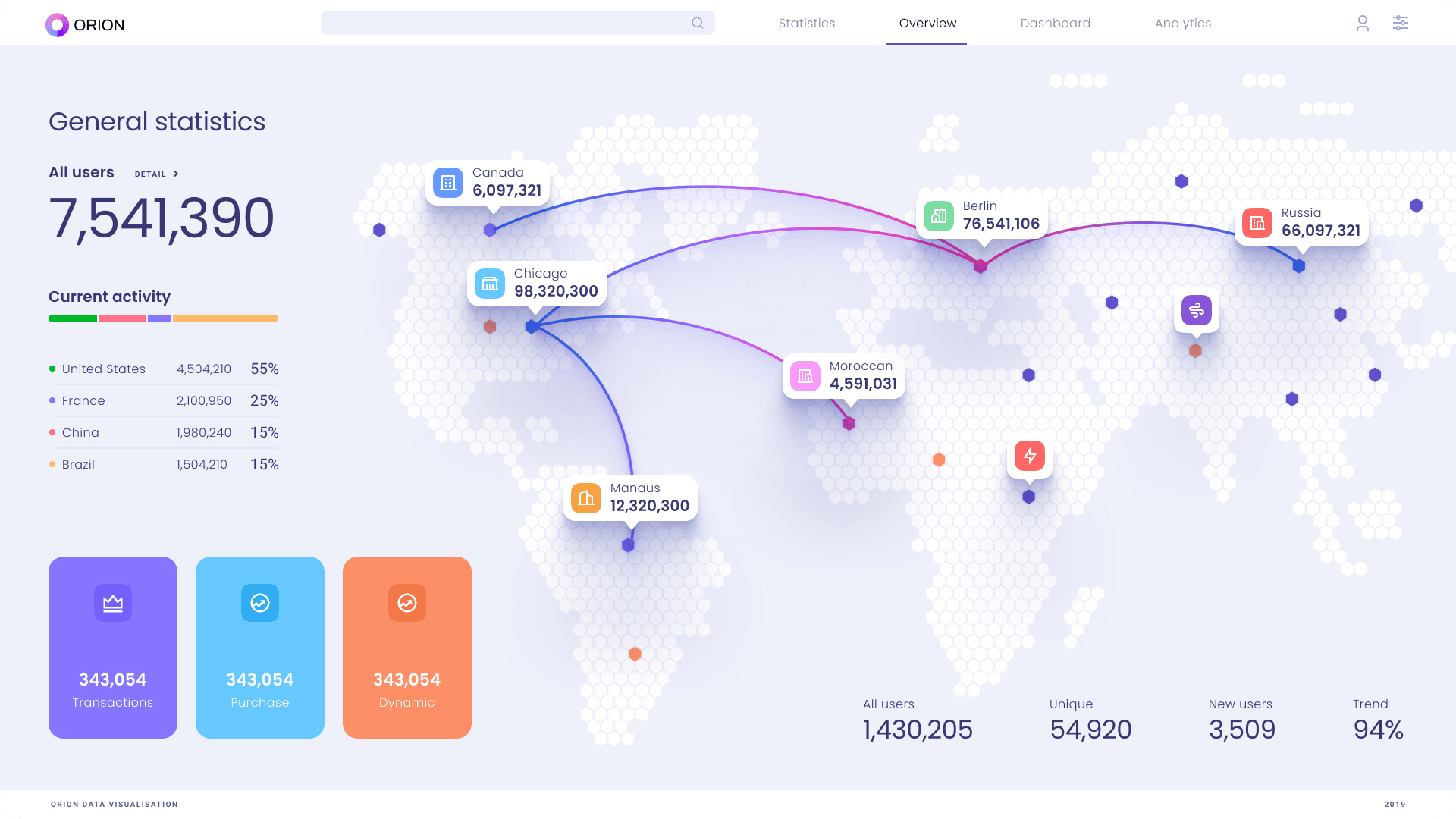Open the filter settings sliders icon
This screenshot has width=1456, height=819.
point(1400,24)
